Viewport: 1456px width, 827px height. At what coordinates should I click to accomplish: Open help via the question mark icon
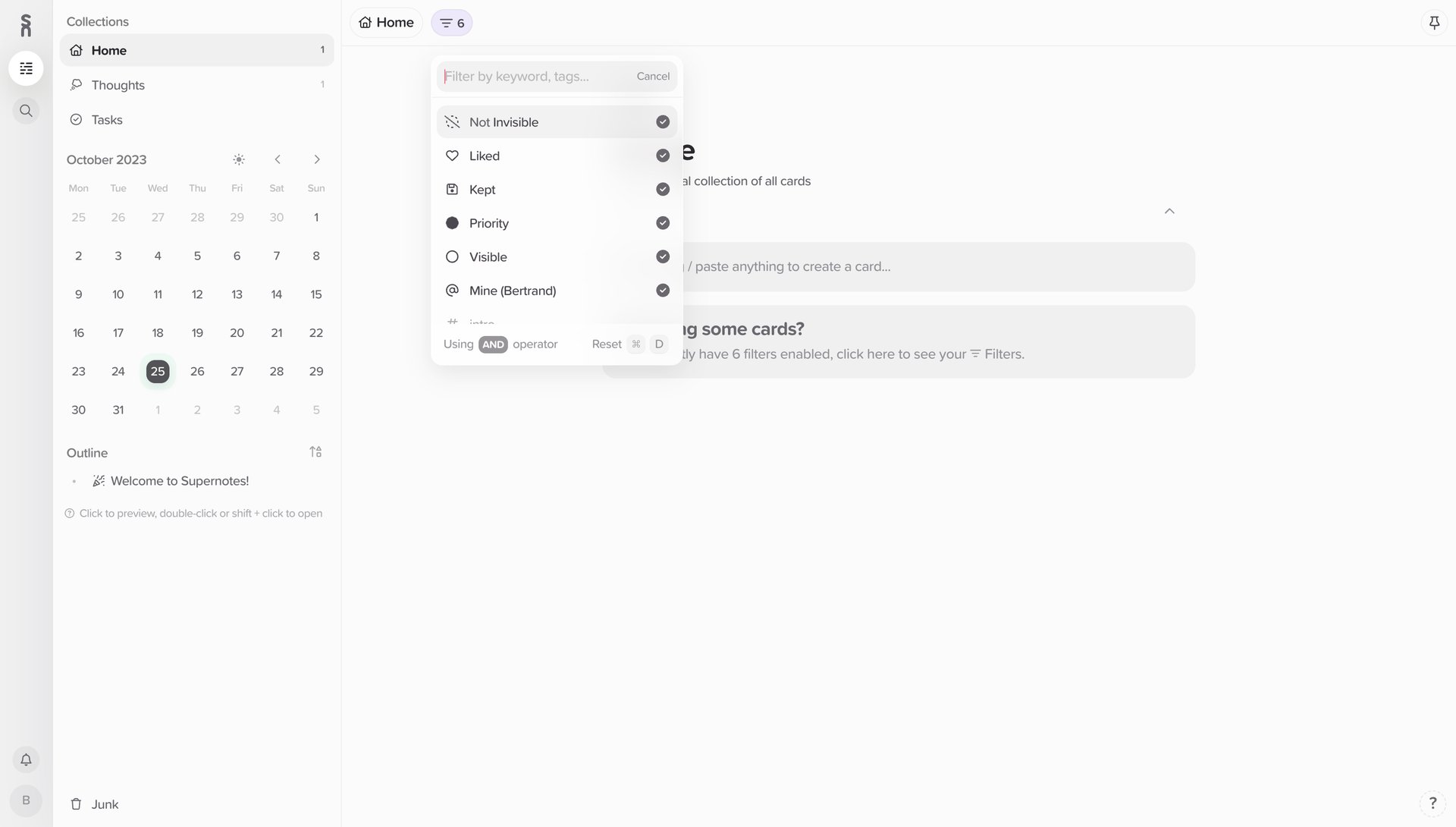click(x=1432, y=802)
